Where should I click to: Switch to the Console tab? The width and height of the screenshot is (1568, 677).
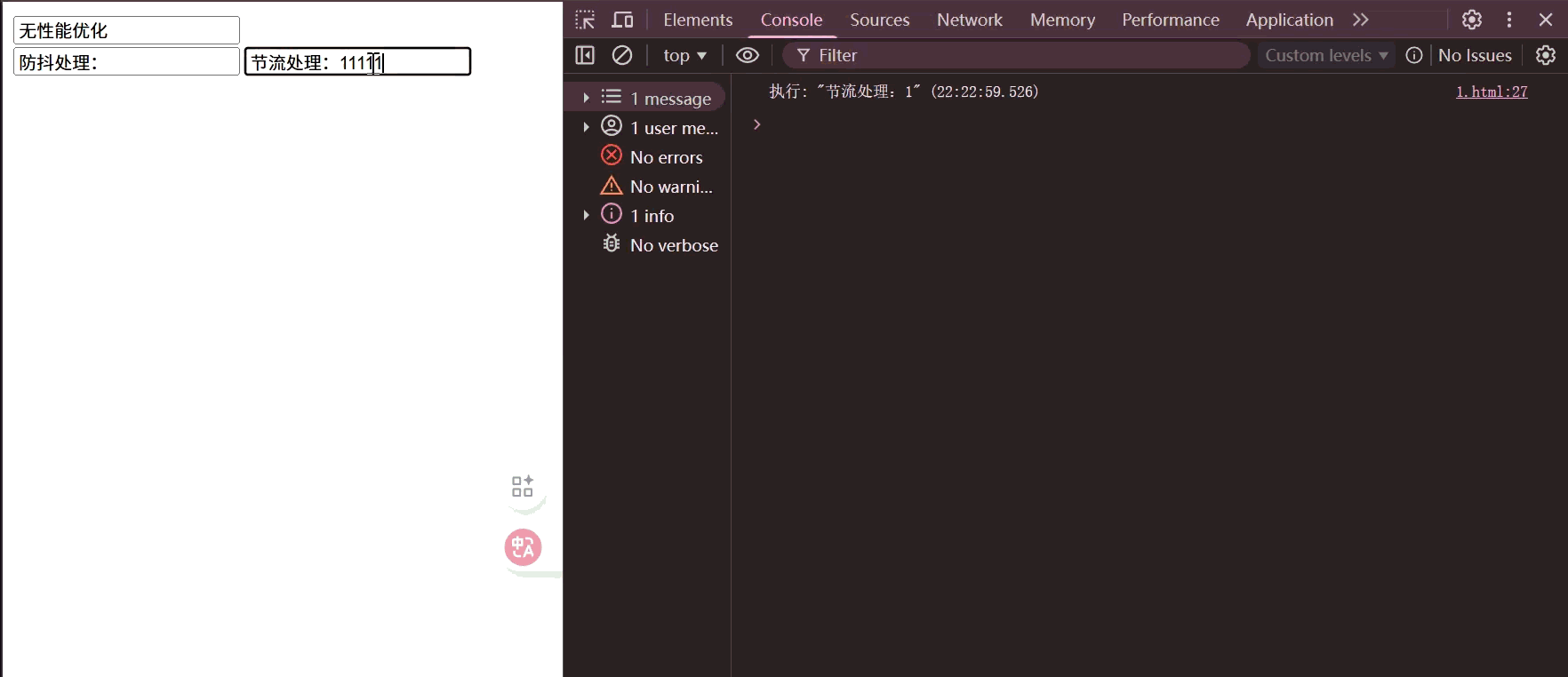(791, 20)
